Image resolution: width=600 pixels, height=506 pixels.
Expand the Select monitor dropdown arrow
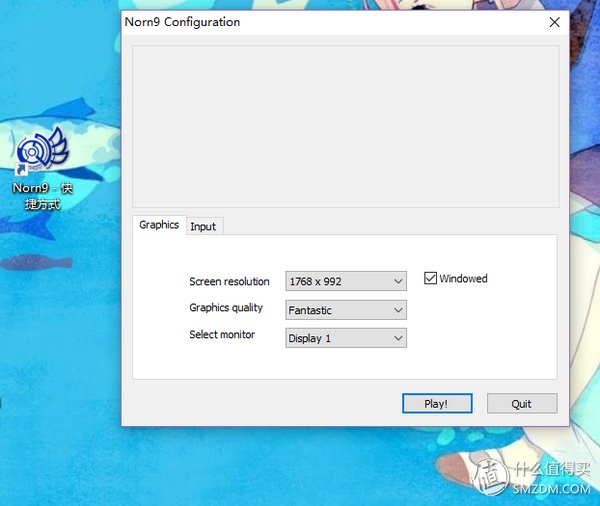(398, 338)
